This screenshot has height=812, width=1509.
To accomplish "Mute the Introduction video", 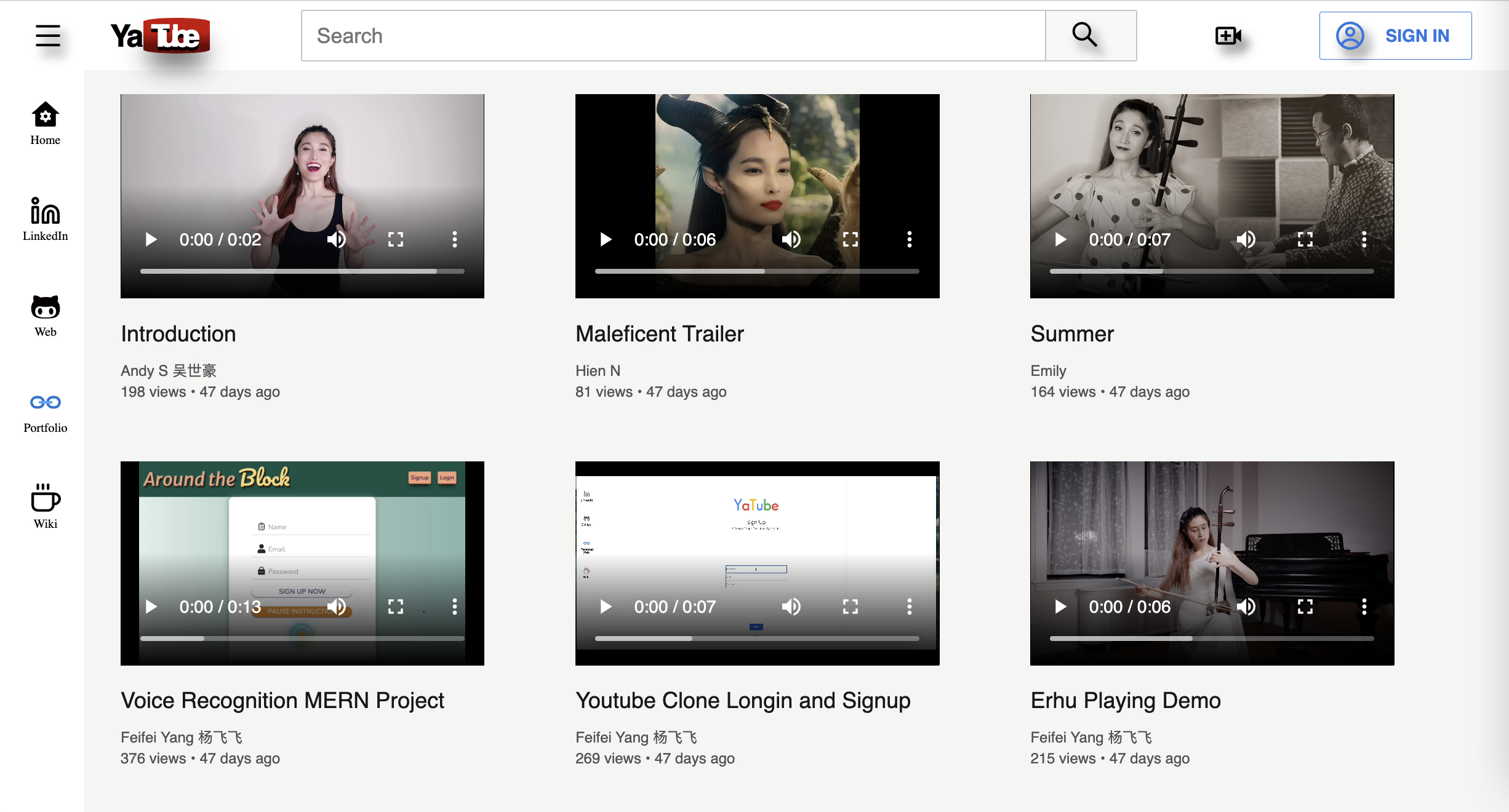I will pos(337,239).
